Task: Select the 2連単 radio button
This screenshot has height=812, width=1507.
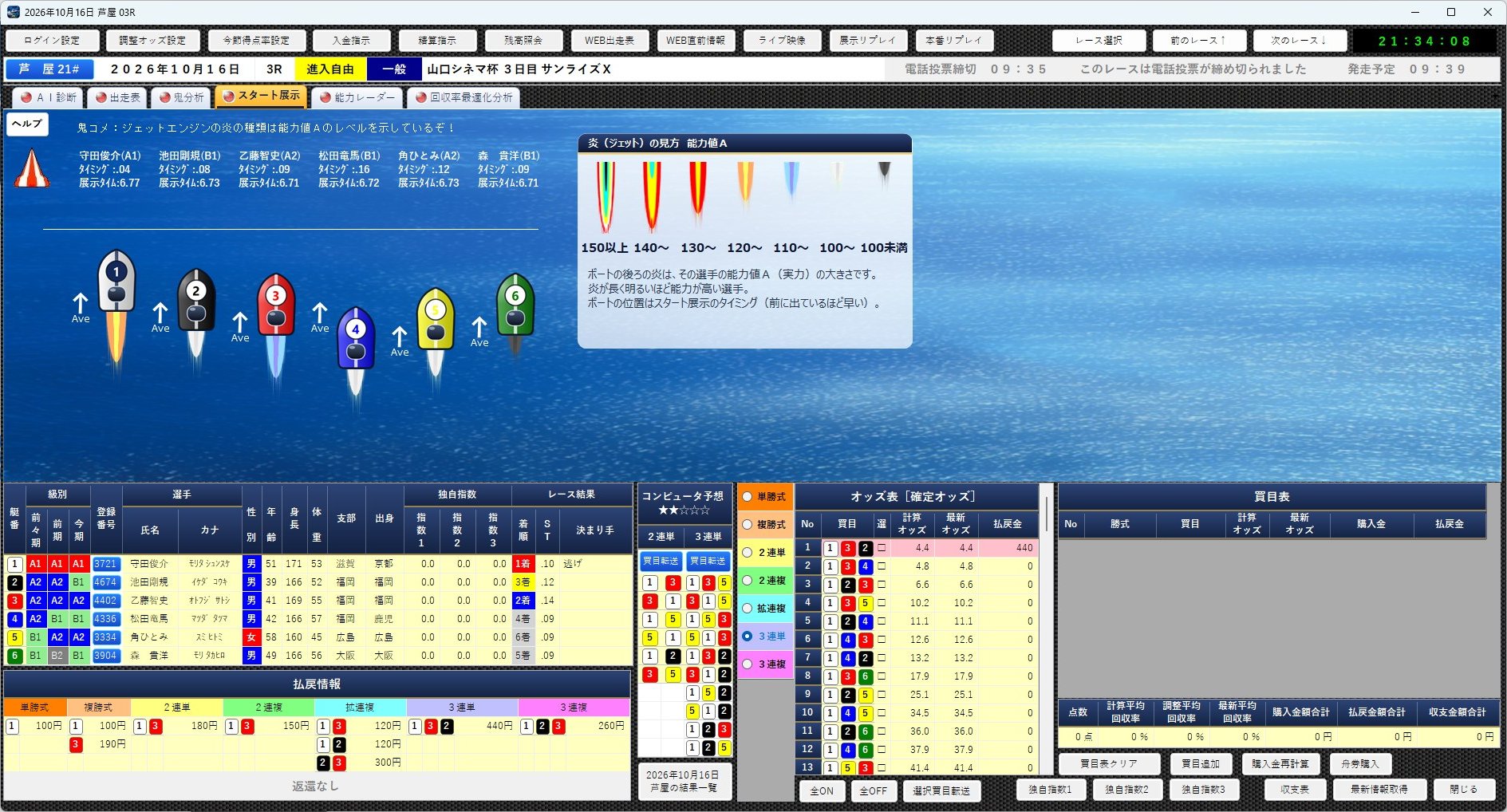Action: point(748,553)
